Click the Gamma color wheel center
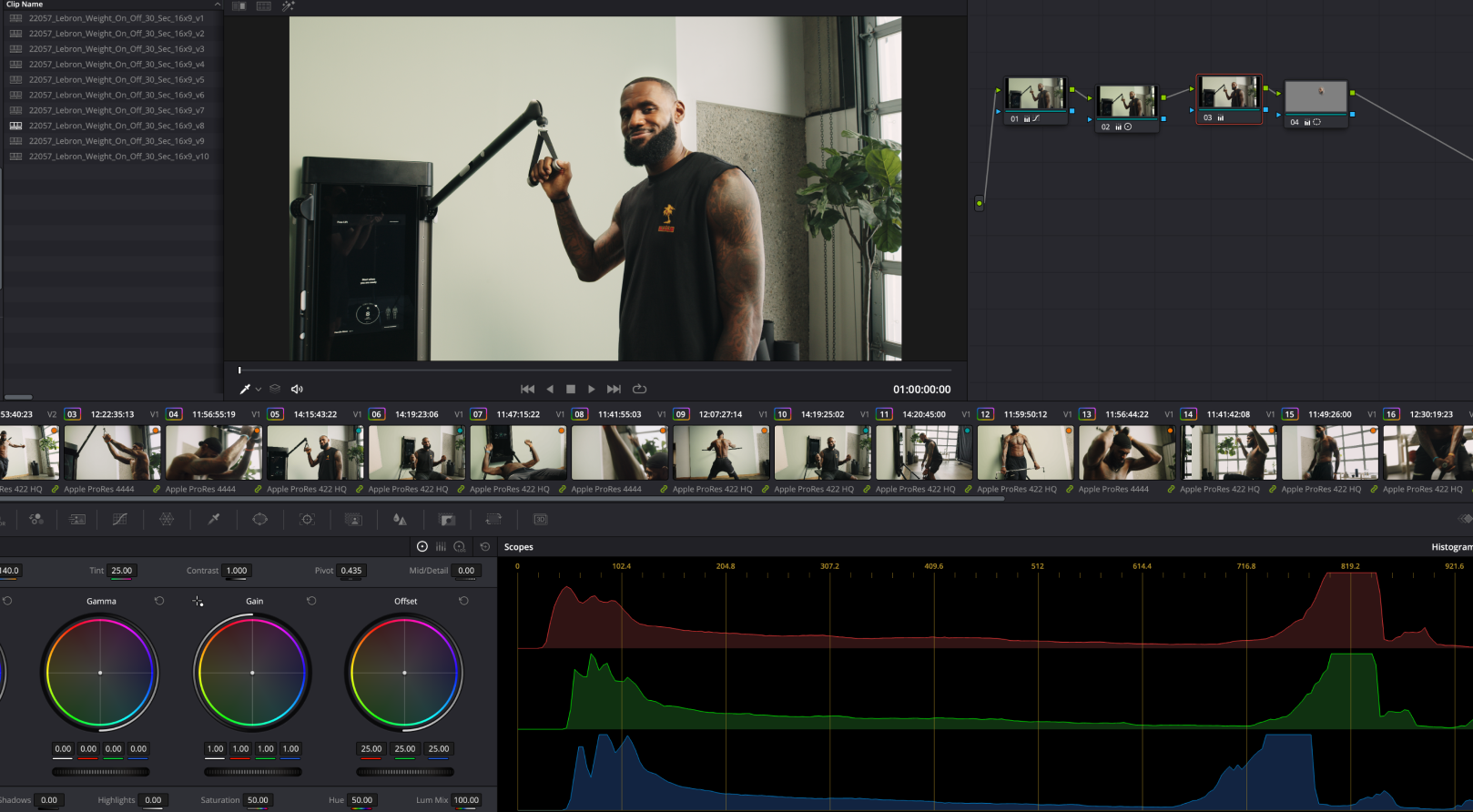This screenshot has height=812, width=1473. (x=100, y=673)
